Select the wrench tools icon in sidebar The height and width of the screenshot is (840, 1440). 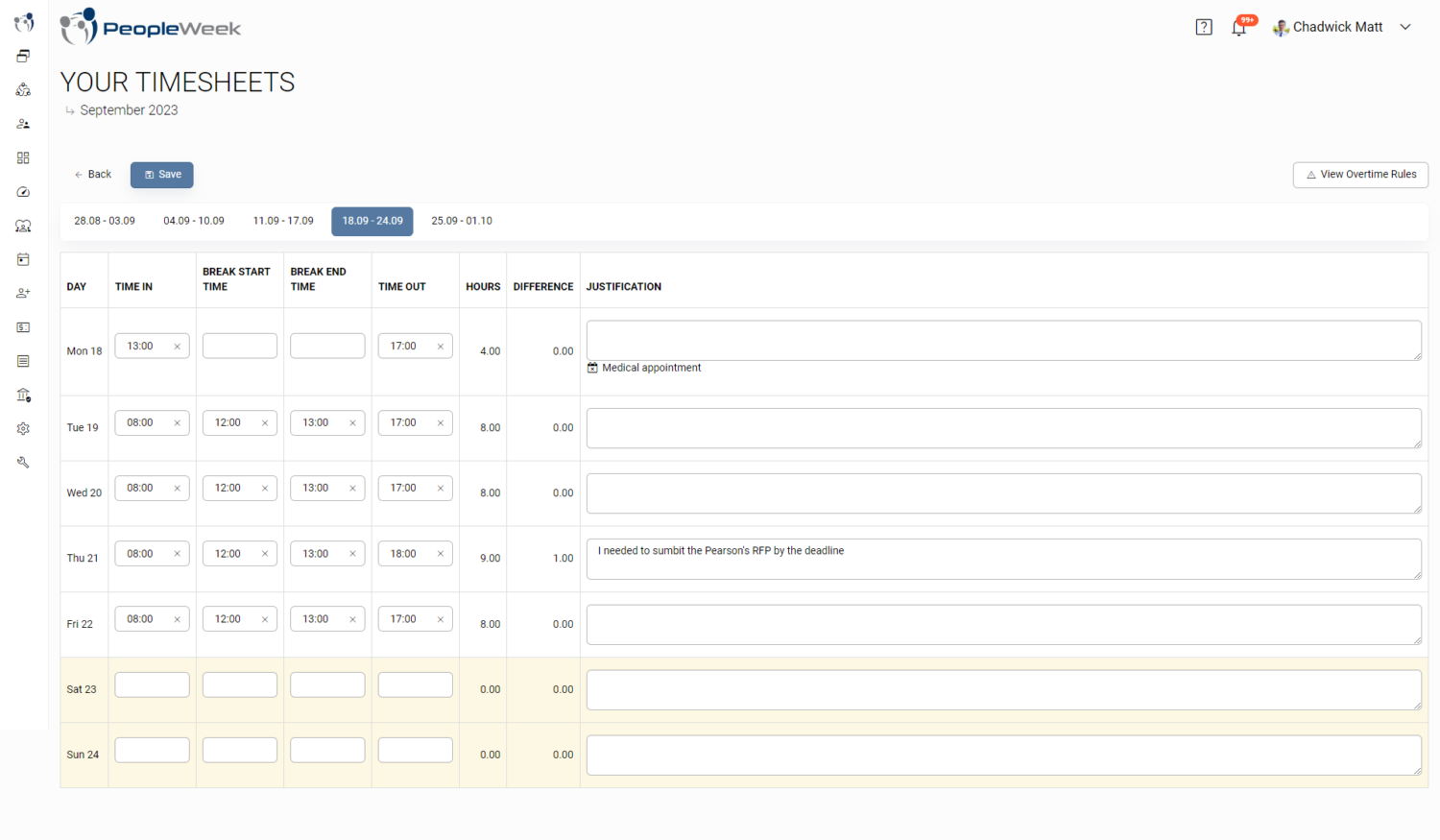click(x=23, y=462)
